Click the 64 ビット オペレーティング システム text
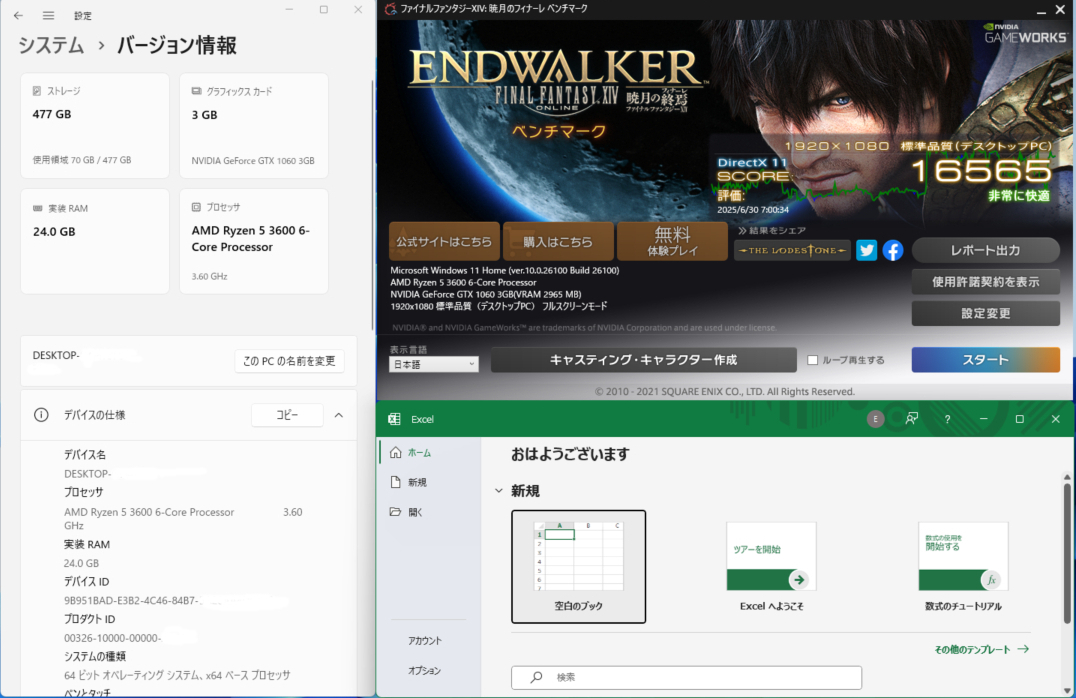This screenshot has height=698, width=1076. [177, 675]
